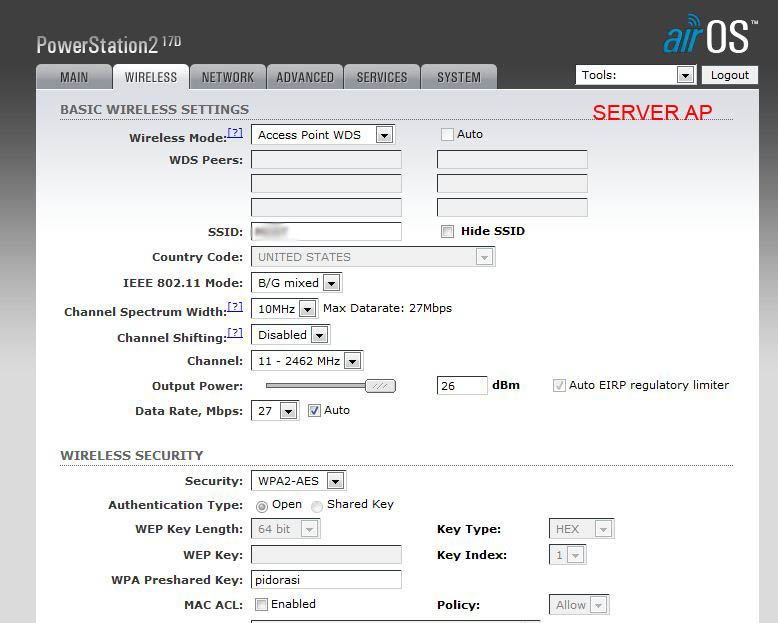Click the WEP Key input field
Viewport: 778px width, 623px height.
(326, 555)
